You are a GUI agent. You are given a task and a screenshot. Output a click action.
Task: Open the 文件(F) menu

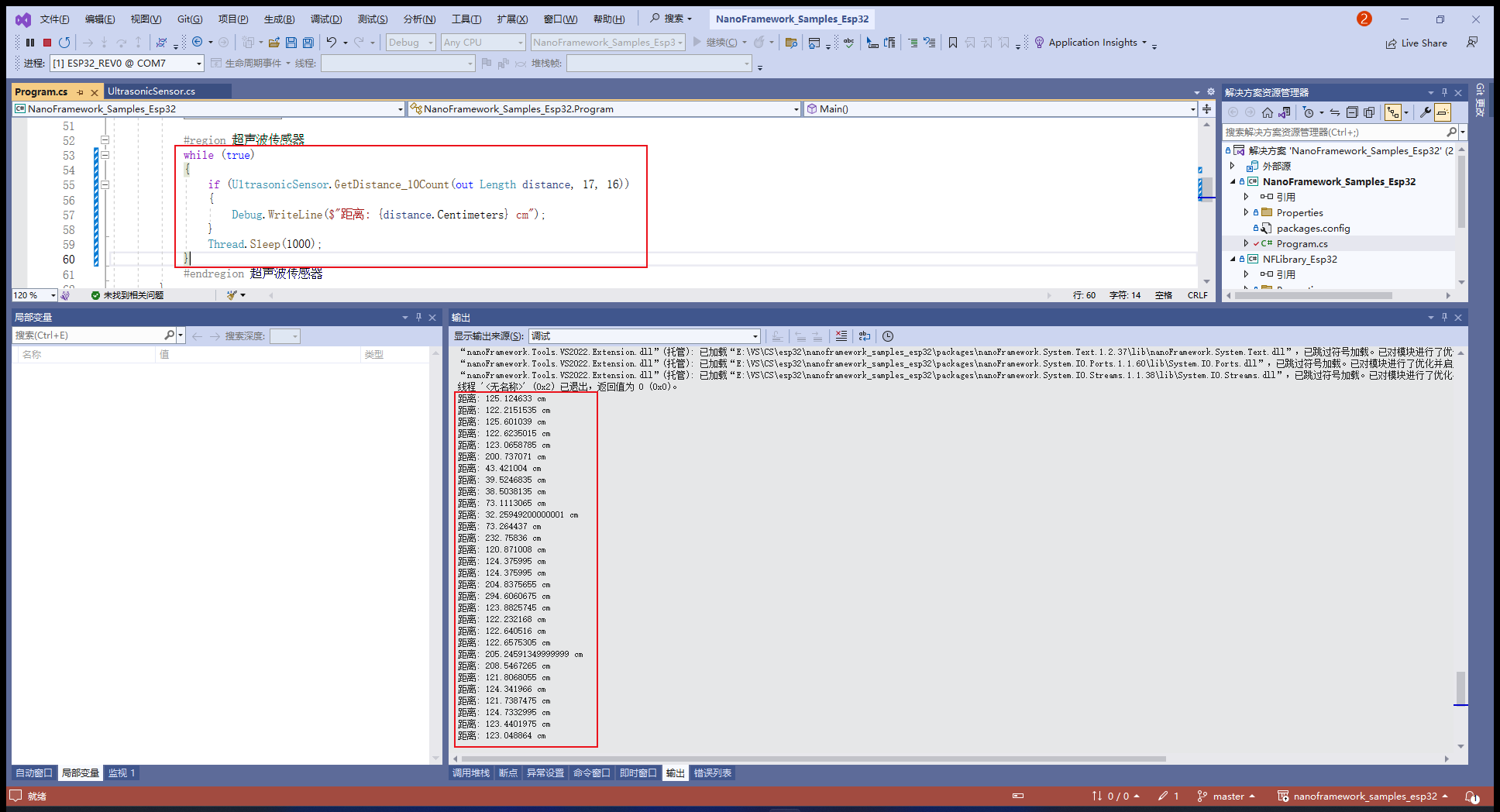54,19
